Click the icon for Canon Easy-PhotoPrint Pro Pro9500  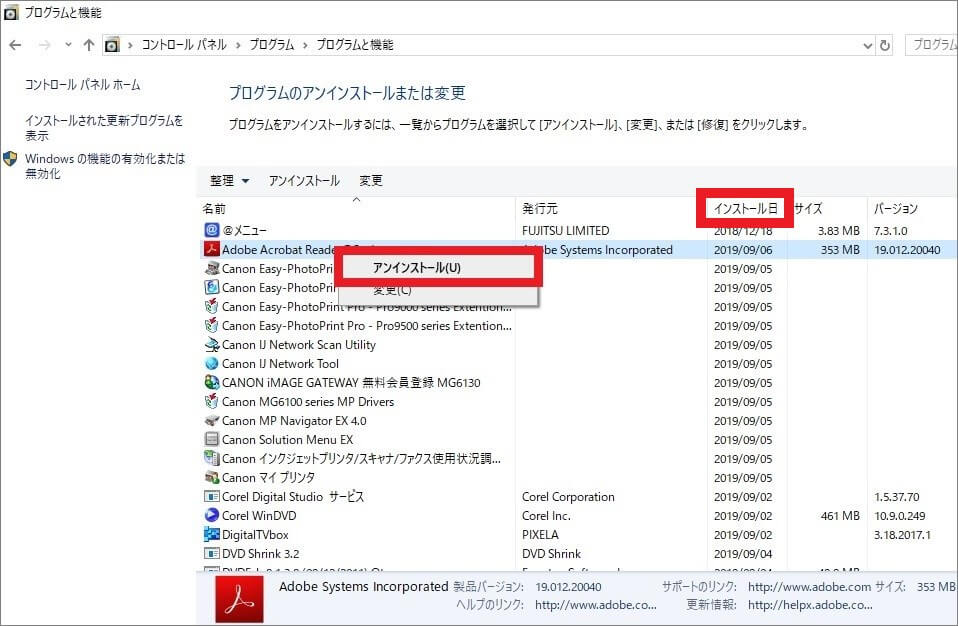(x=211, y=326)
